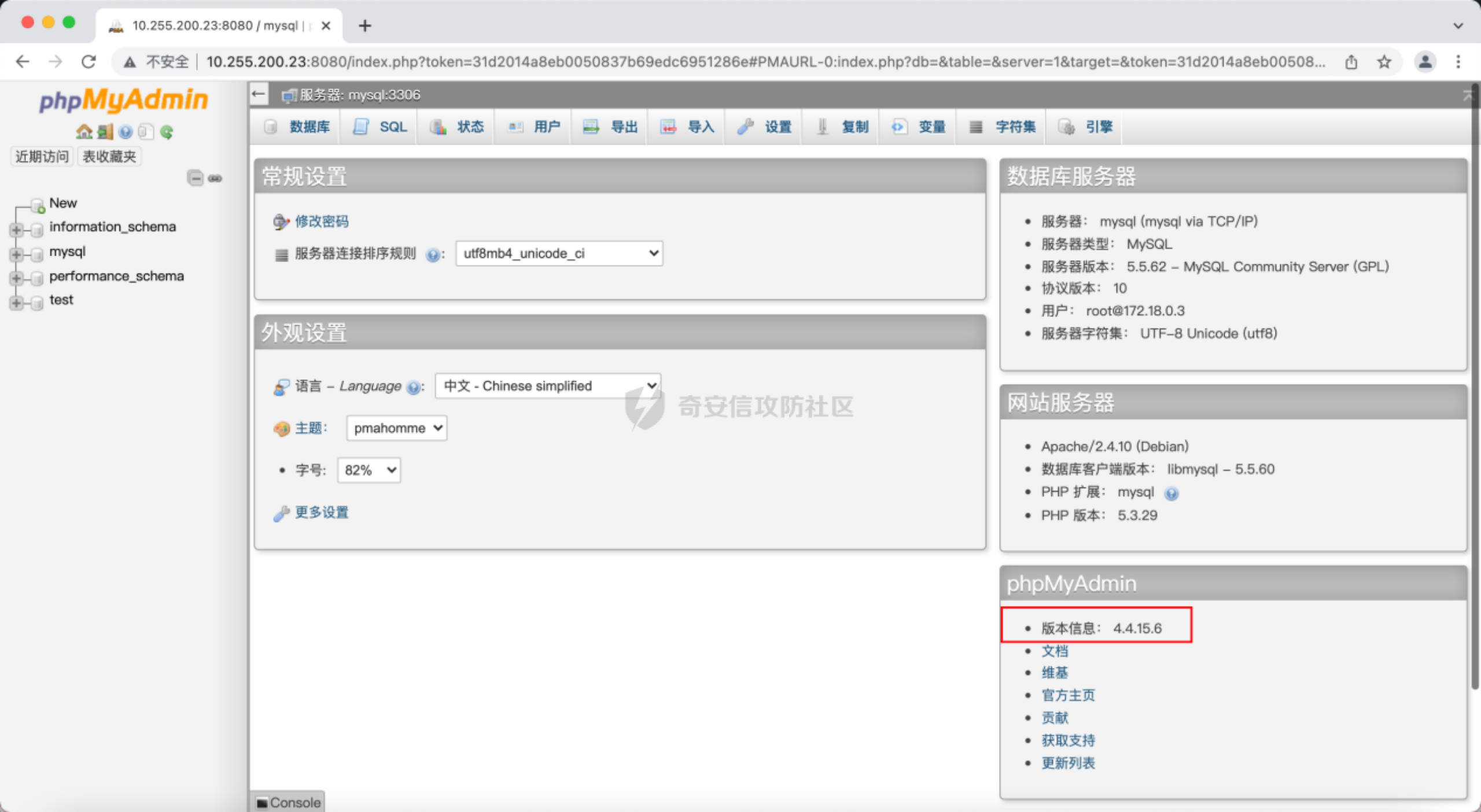Click 表收藏夹 favorites button
1481x812 pixels.
tap(109, 156)
